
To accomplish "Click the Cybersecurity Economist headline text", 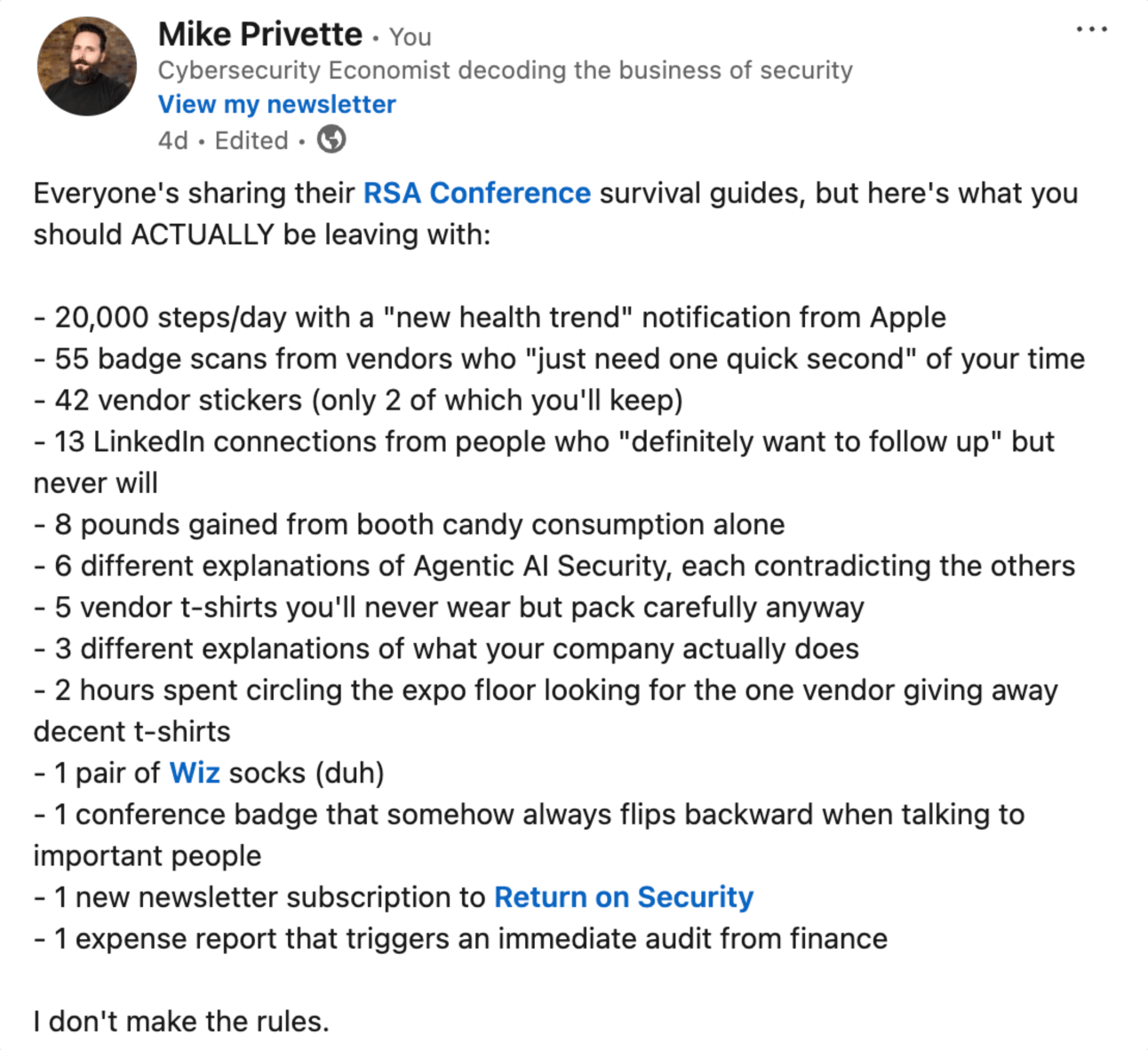I will pyautogui.click(x=505, y=70).
